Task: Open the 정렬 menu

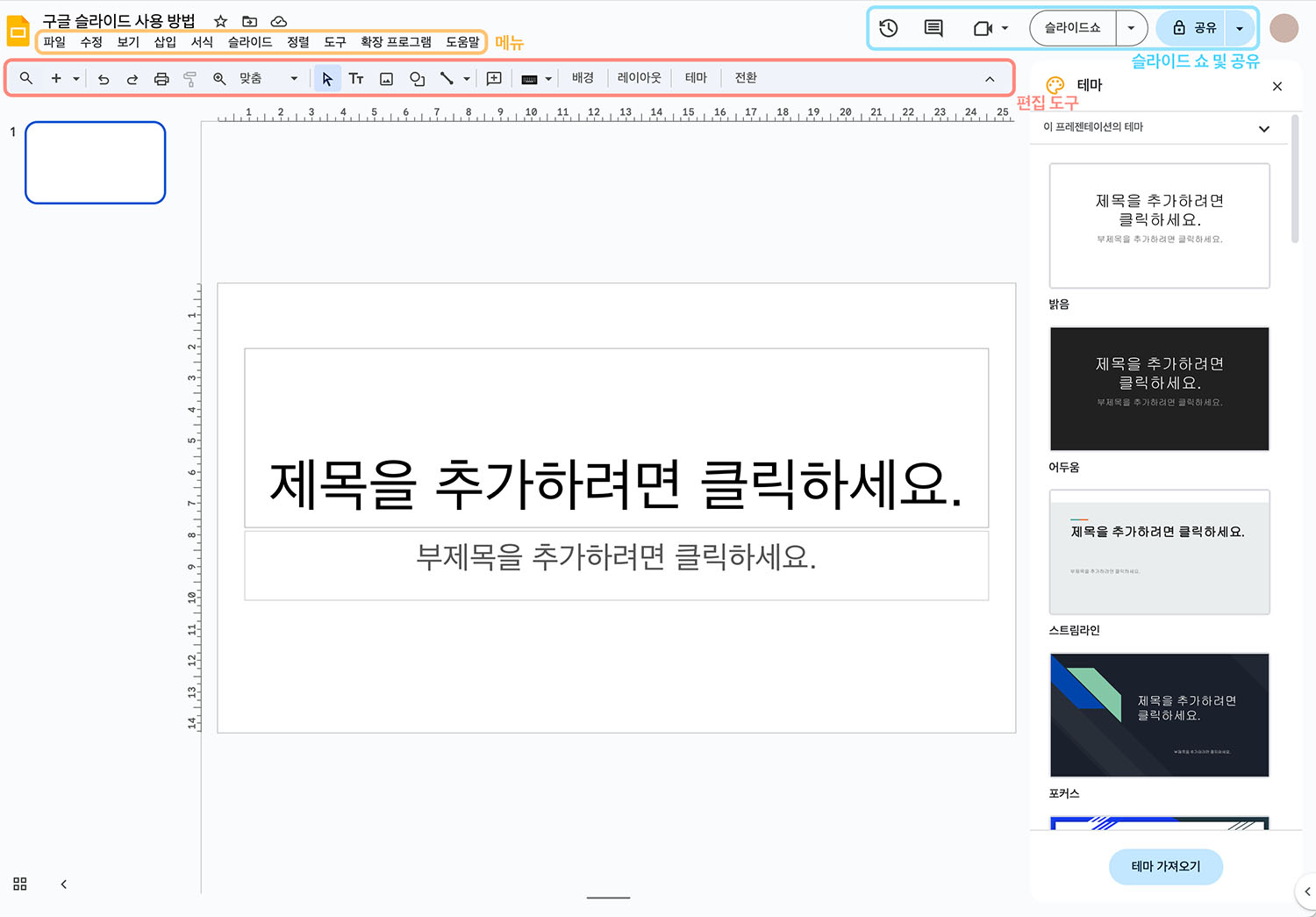Action: (298, 41)
